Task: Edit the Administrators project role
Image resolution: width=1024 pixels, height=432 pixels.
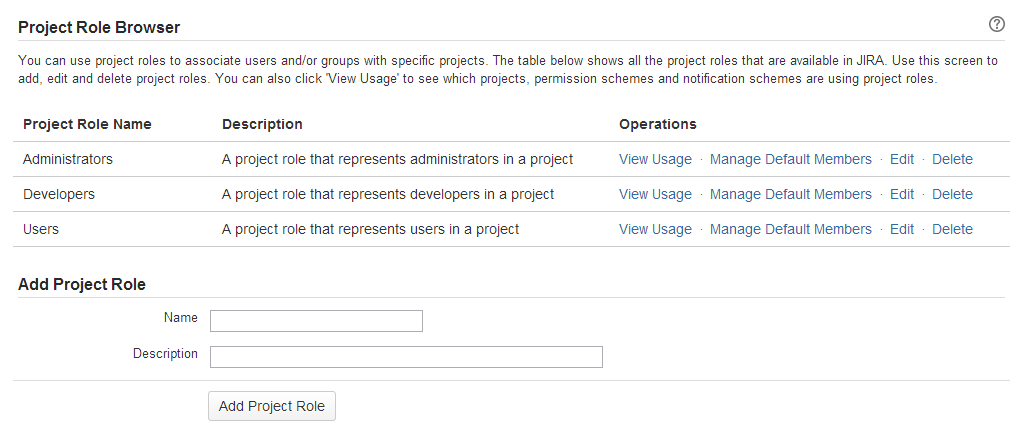Action: pyautogui.click(x=902, y=159)
